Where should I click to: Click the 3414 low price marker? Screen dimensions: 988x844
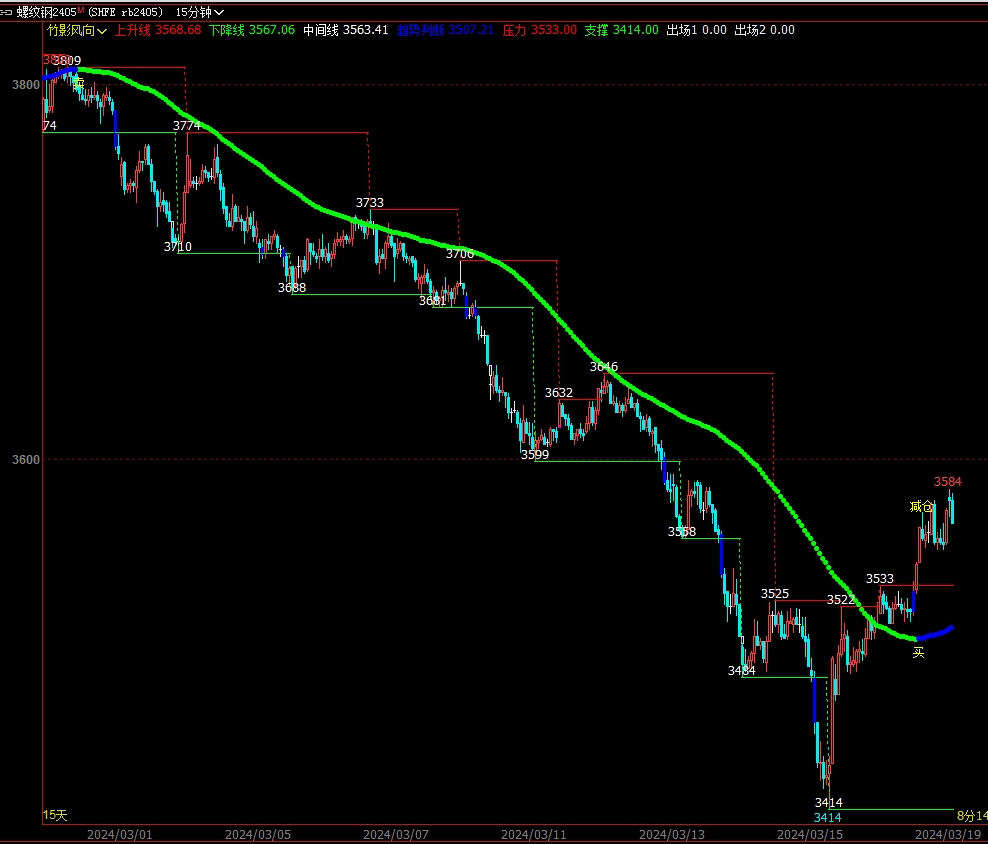[828, 803]
